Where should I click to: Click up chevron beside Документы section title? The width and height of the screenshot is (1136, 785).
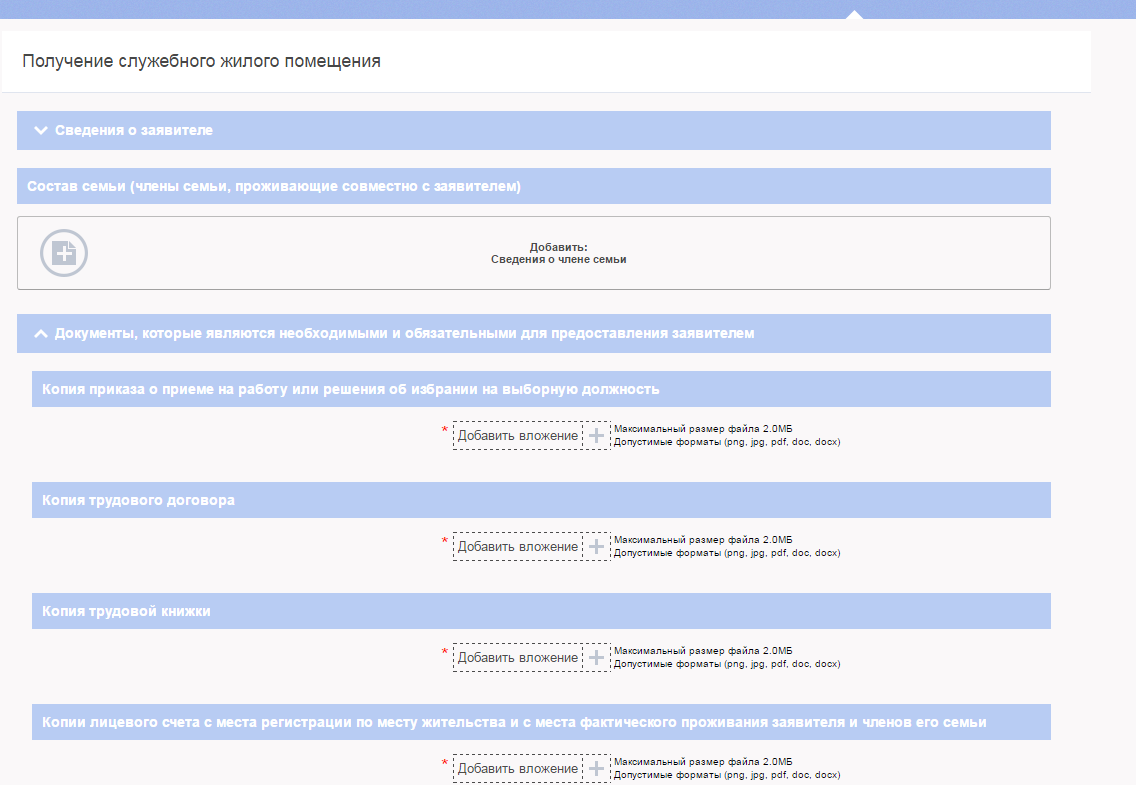[41, 334]
